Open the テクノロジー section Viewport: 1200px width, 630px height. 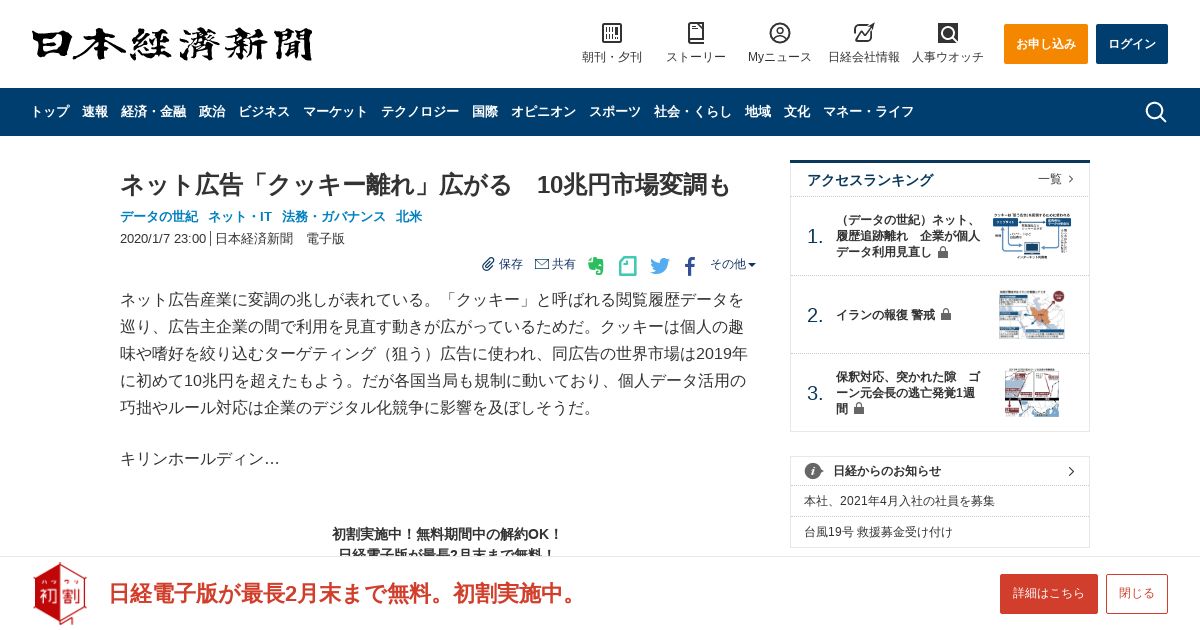tap(420, 112)
